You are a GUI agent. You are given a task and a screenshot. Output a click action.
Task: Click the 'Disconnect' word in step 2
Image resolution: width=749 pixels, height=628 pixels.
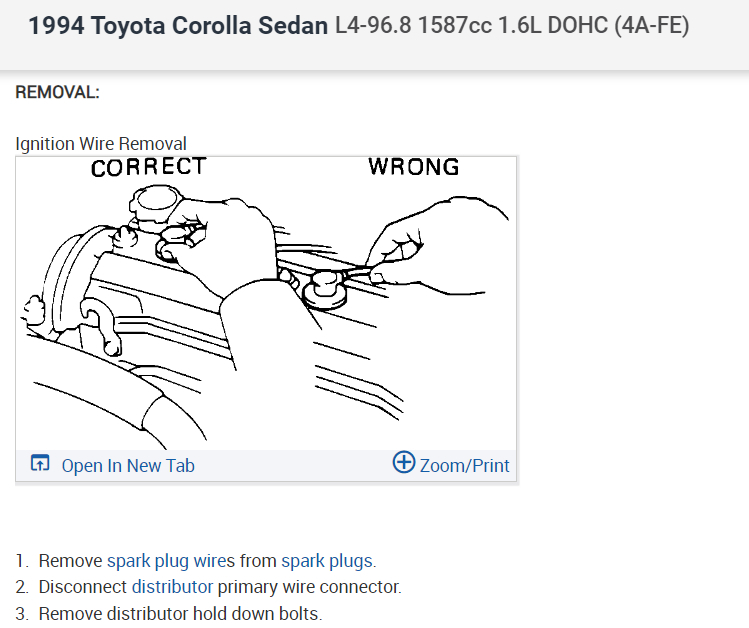83,587
